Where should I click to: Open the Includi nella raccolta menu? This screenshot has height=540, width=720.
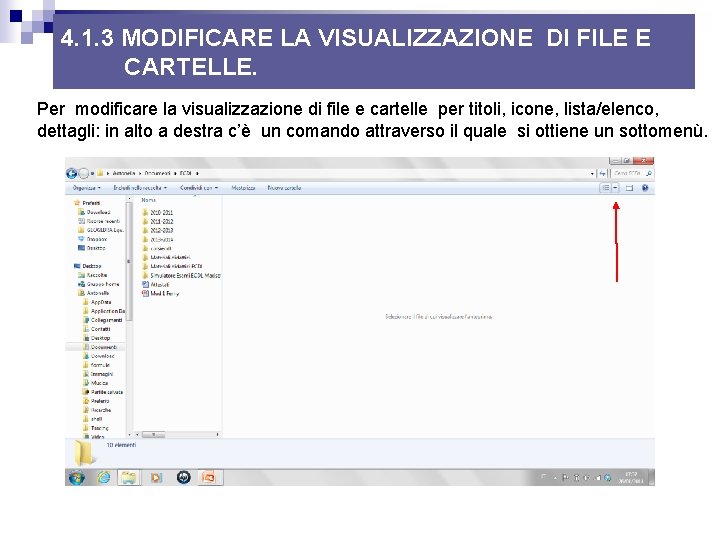[x=140, y=188]
